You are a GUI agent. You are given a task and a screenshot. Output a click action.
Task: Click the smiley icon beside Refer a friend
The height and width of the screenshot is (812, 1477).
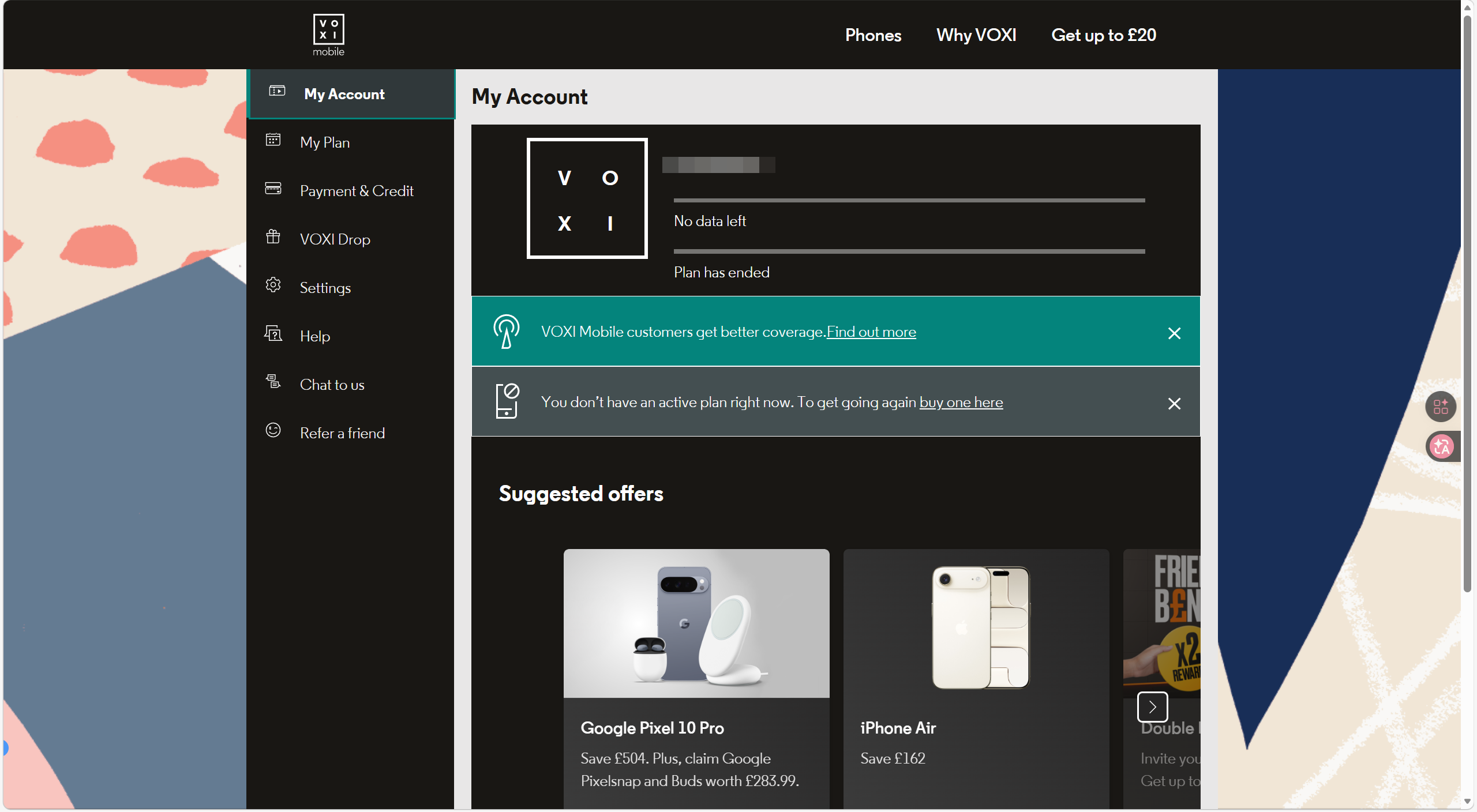[x=273, y=430]
